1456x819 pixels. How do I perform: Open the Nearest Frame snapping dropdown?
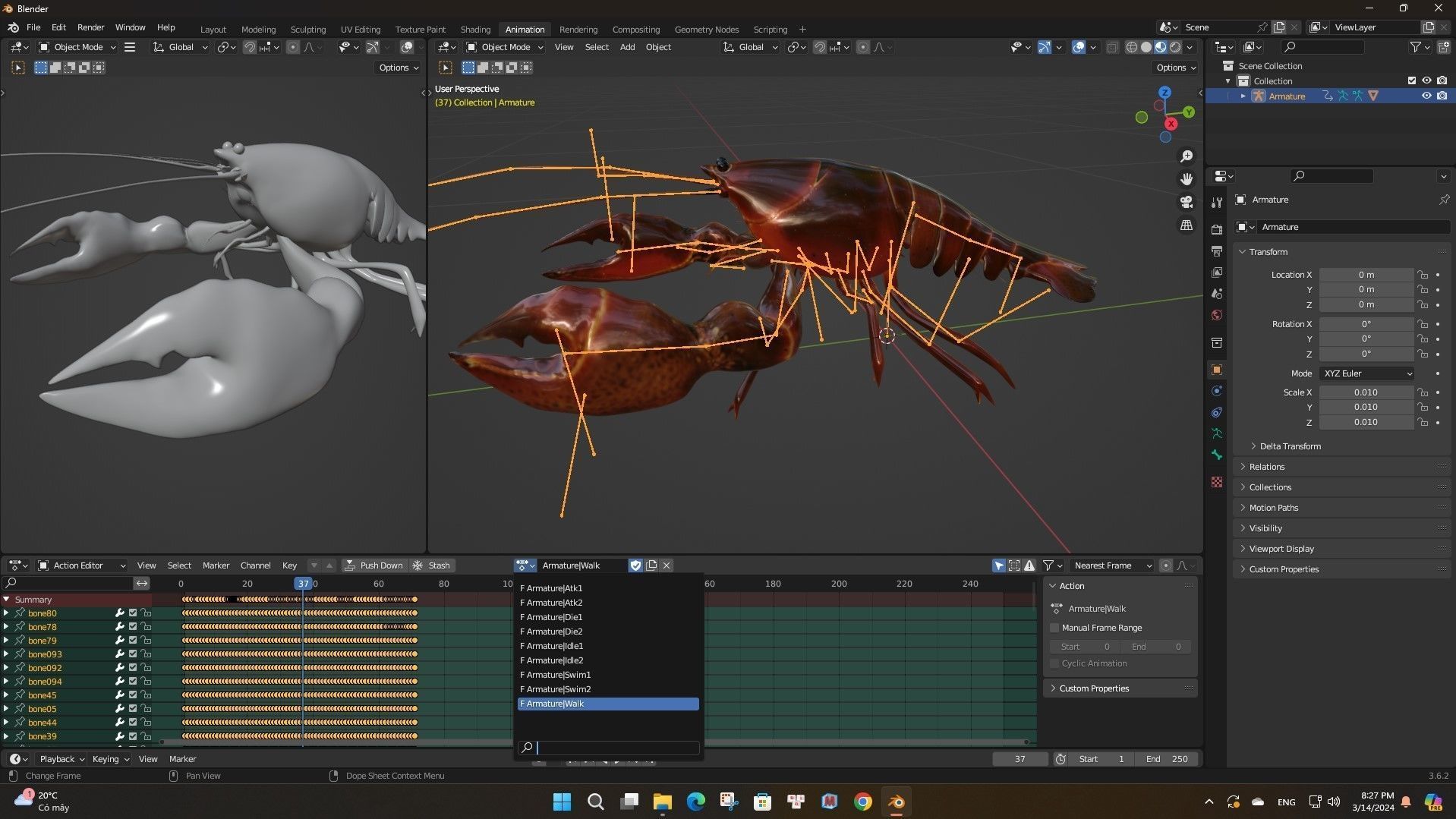[1111, 565]
